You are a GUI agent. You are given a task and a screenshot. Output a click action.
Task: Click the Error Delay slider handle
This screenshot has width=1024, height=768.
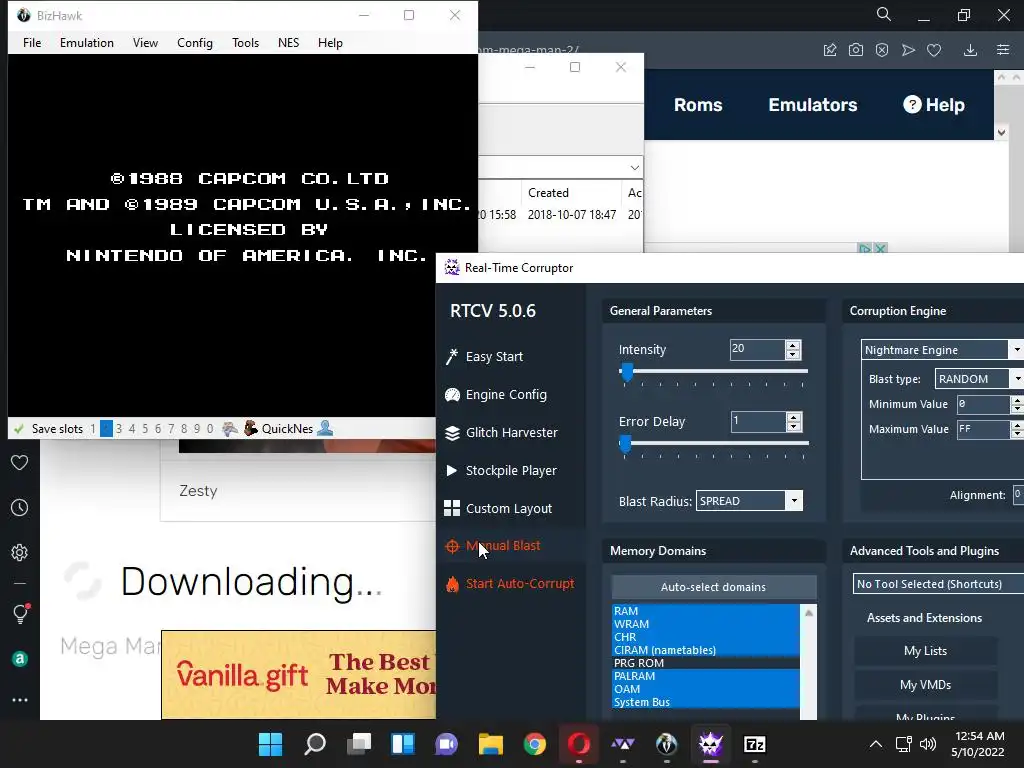point(626,444)
